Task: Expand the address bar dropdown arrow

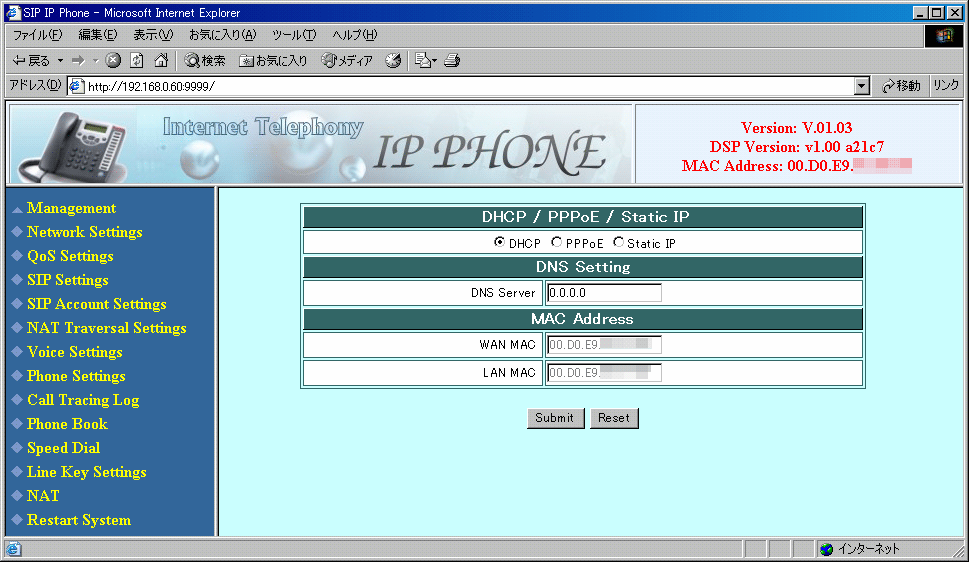Action: [862, 86]
